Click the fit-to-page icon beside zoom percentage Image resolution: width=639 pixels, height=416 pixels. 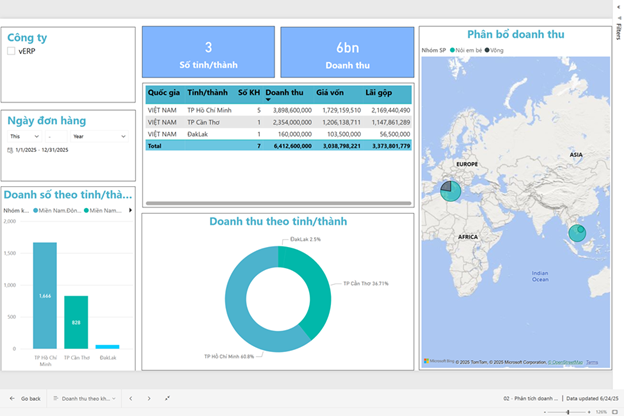point(614,411)
